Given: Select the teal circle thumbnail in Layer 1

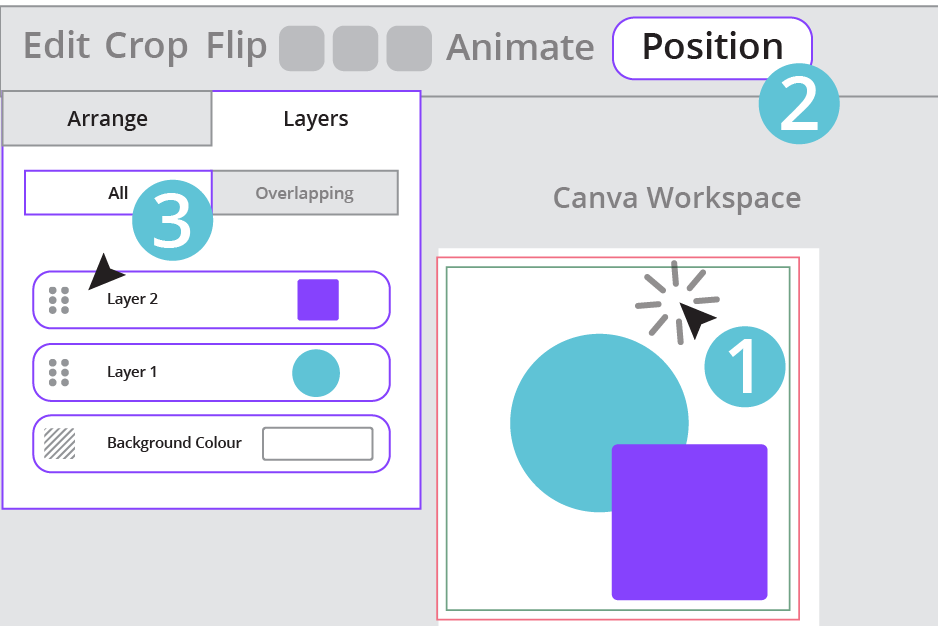Looking at the screenshot, I should [x=316, y=373].
